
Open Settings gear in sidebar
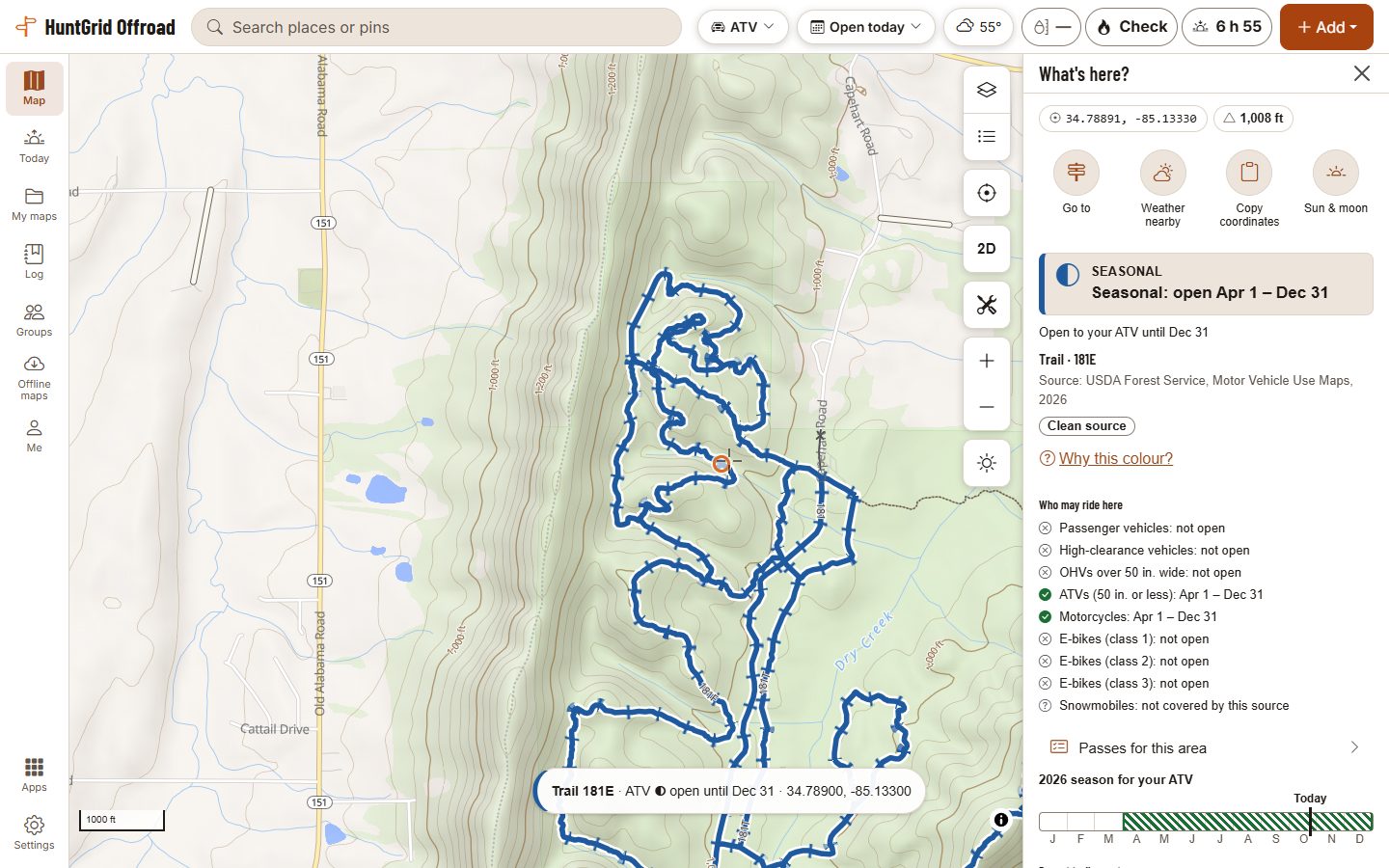pos(35,832)
